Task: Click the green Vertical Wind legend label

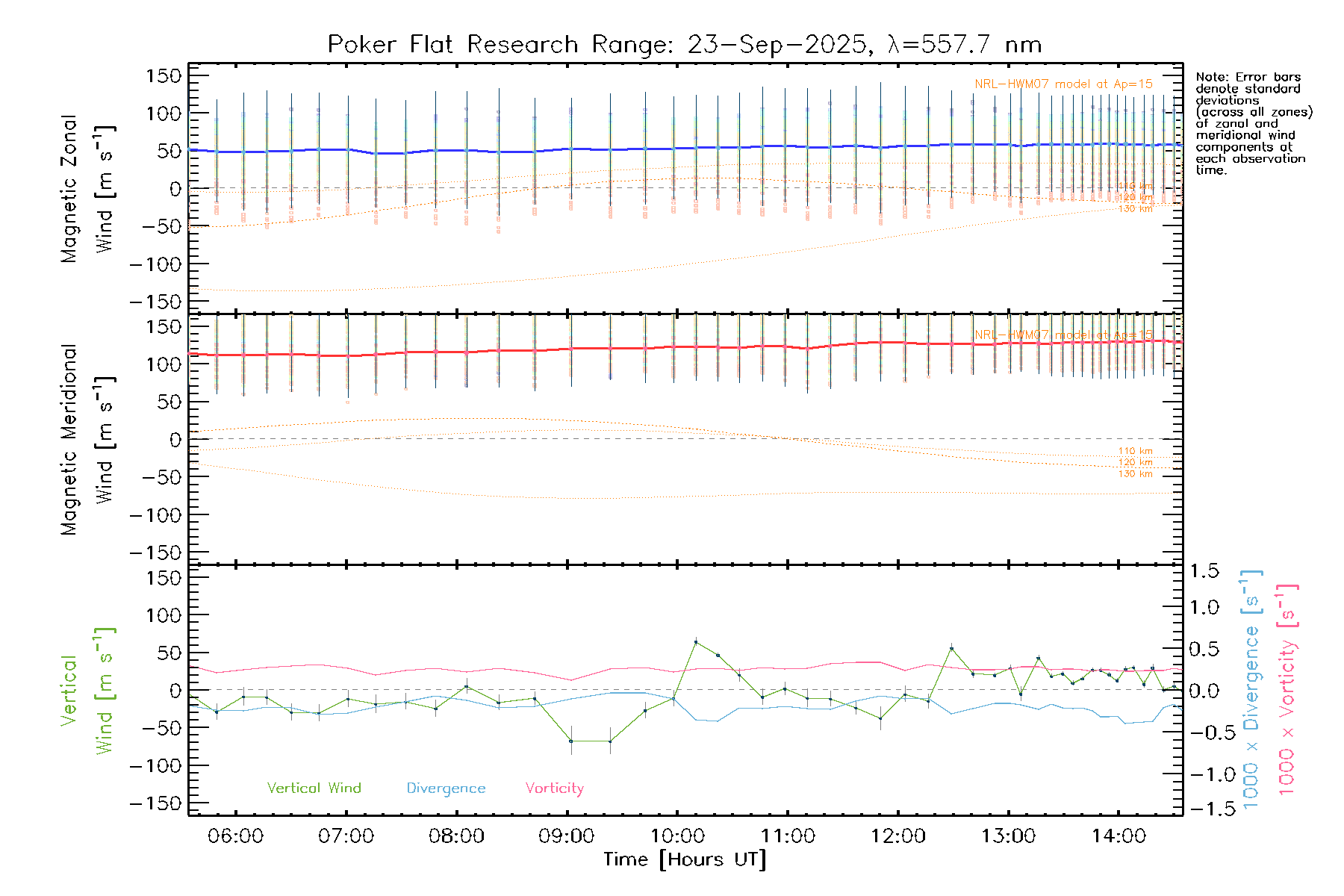Action: tap(314, 788)
